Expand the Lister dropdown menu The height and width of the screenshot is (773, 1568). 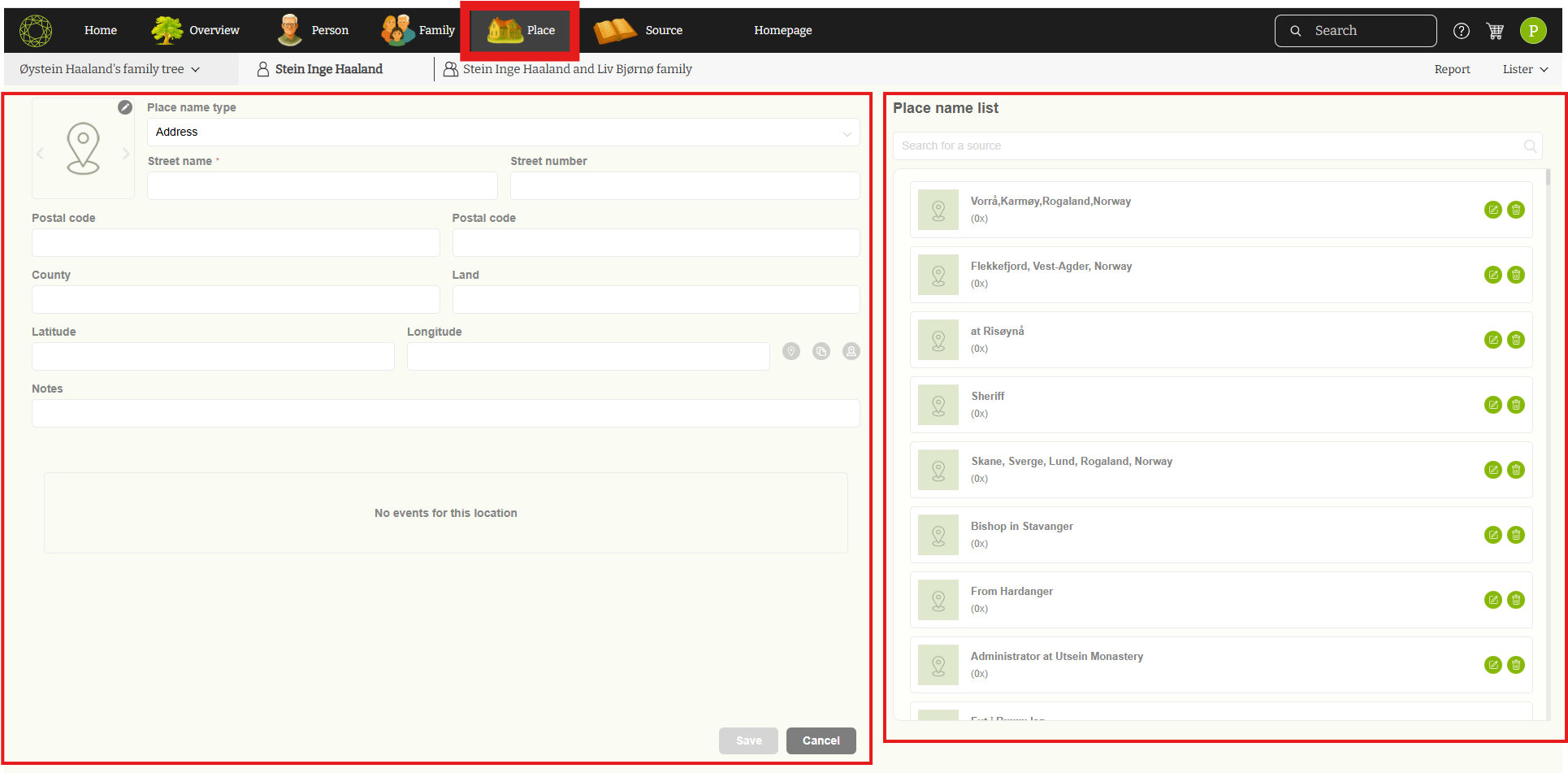pos(1525,70)
